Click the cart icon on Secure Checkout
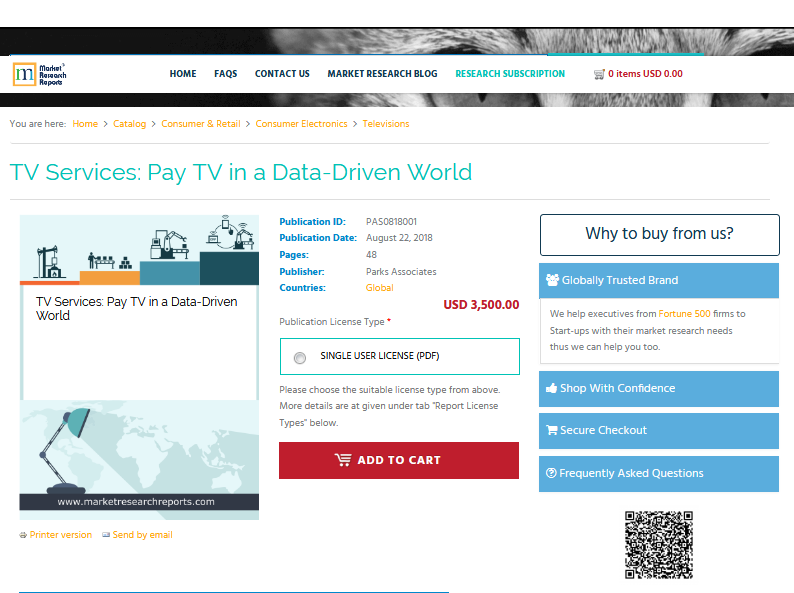The image size is (794, 593). [x=551, y=430]
